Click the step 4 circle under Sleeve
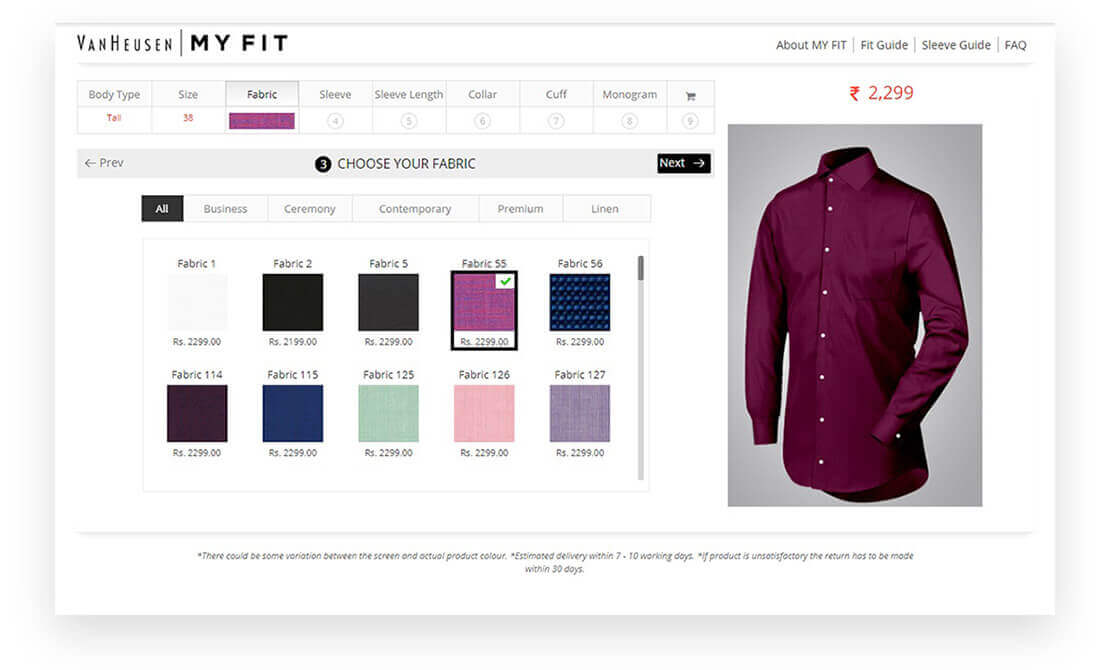 pyautogui.click(x=335, y=121)
